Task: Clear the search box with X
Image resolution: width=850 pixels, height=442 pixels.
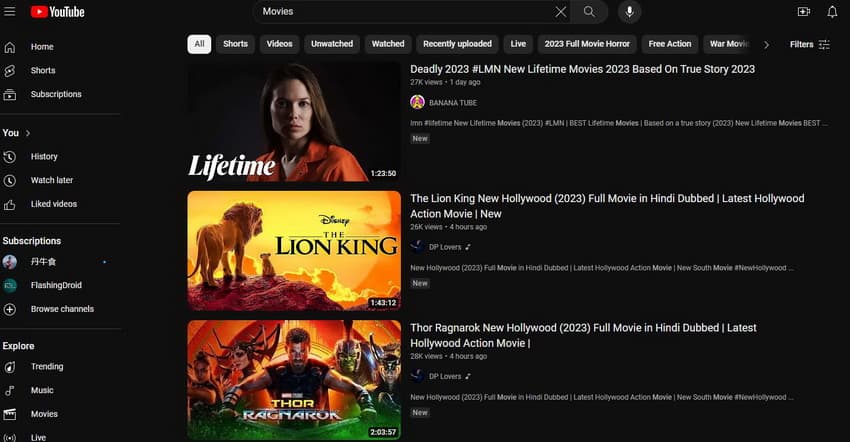Action: (561, 11)
